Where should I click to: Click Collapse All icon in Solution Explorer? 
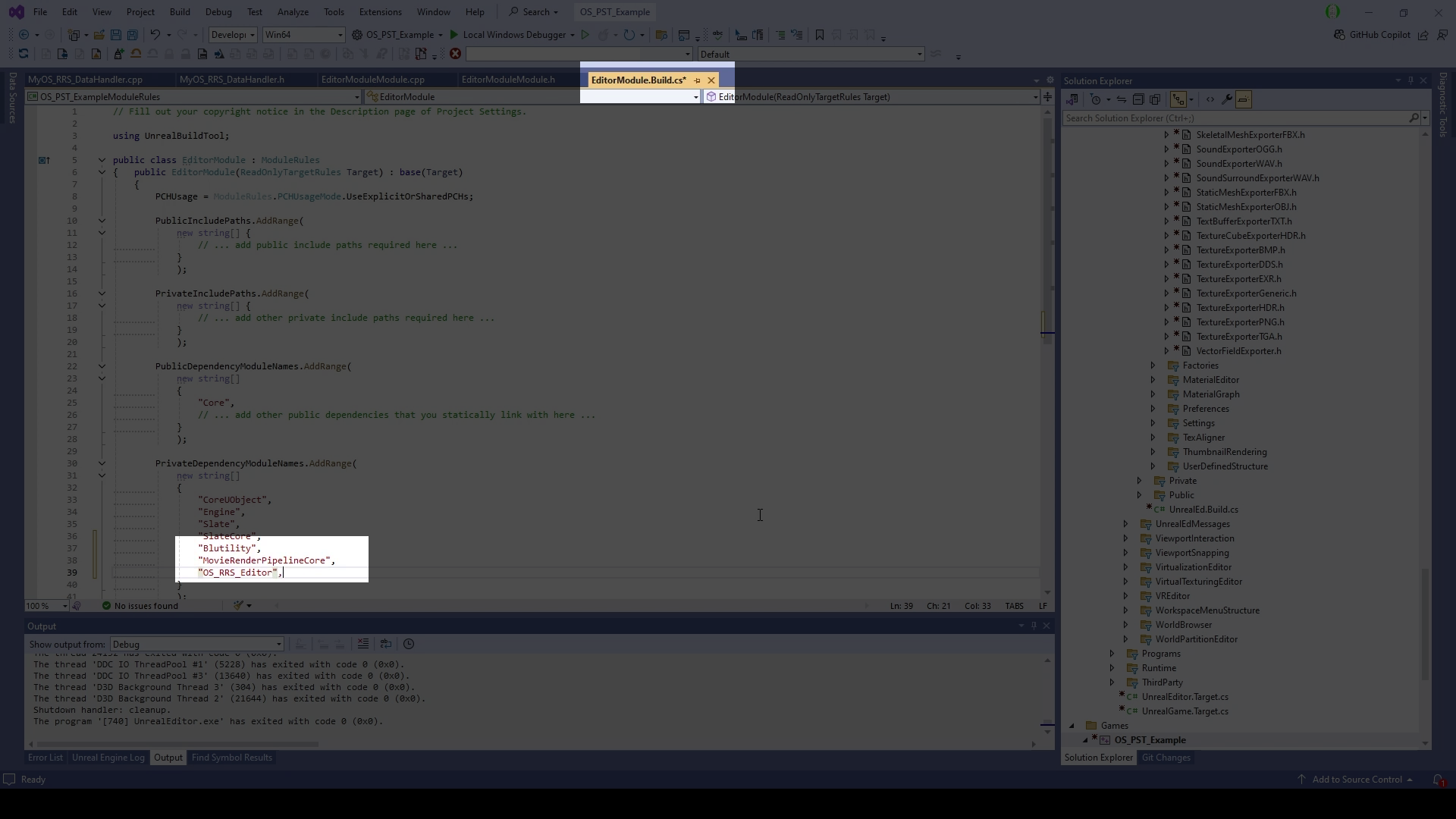point(1138,99)
